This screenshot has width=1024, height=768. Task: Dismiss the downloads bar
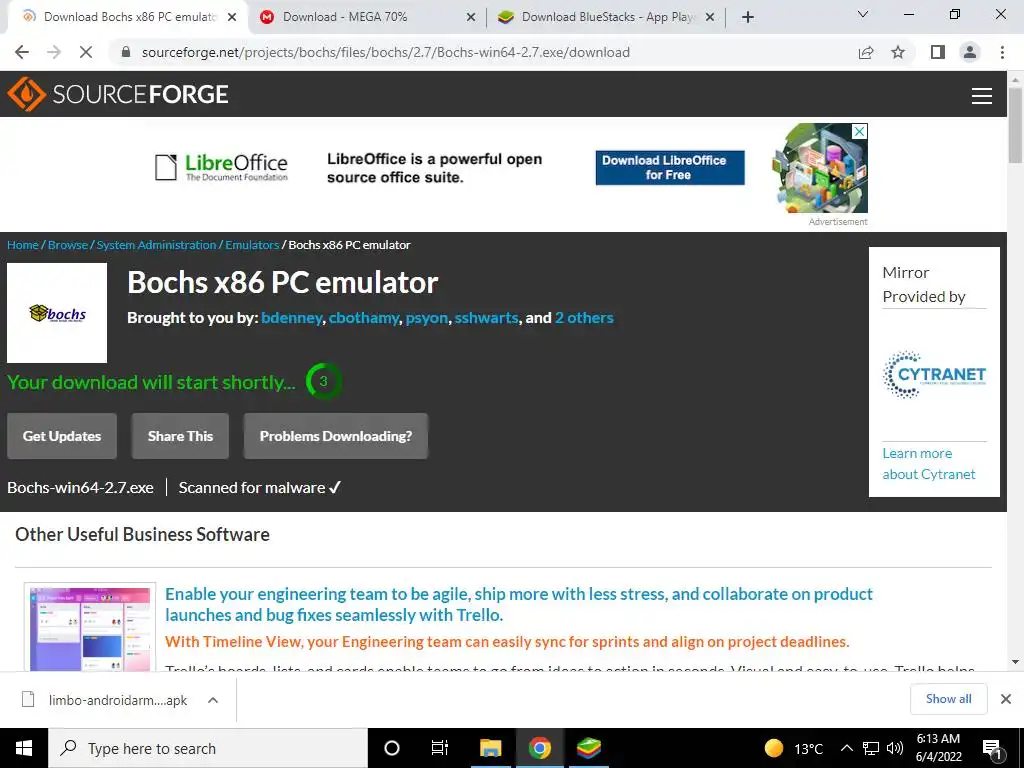1006,699
